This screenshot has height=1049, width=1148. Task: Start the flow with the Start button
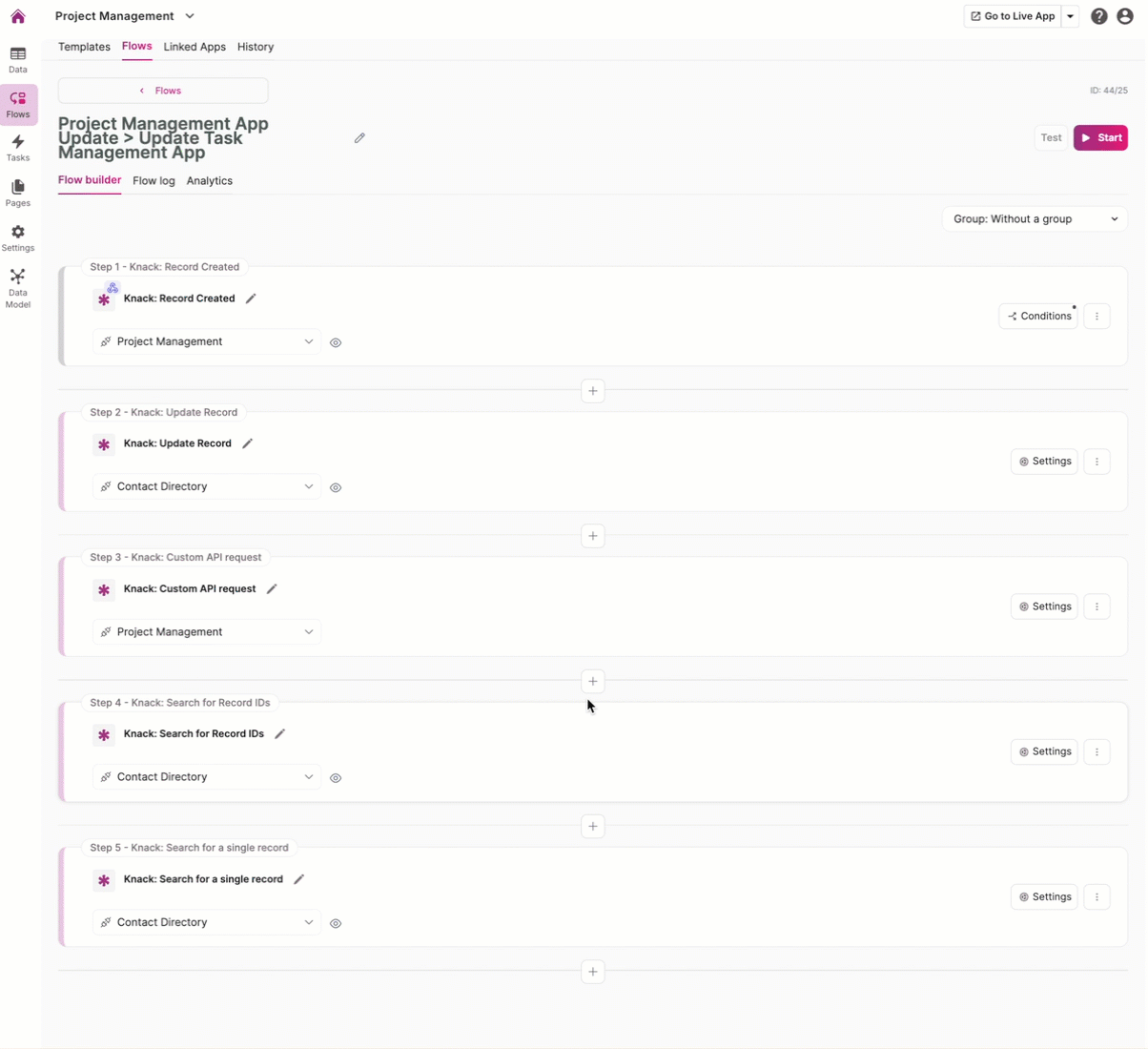tap(1100, 137)
